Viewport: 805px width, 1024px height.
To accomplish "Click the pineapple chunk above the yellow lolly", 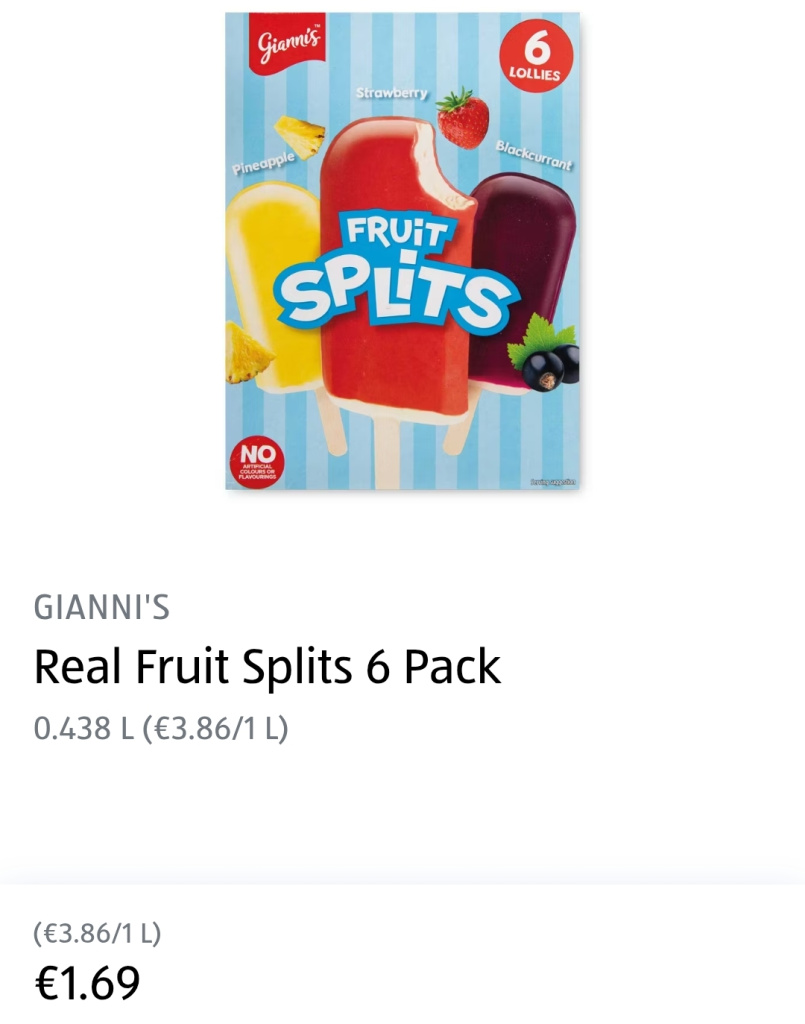I will tap(300, 136).
